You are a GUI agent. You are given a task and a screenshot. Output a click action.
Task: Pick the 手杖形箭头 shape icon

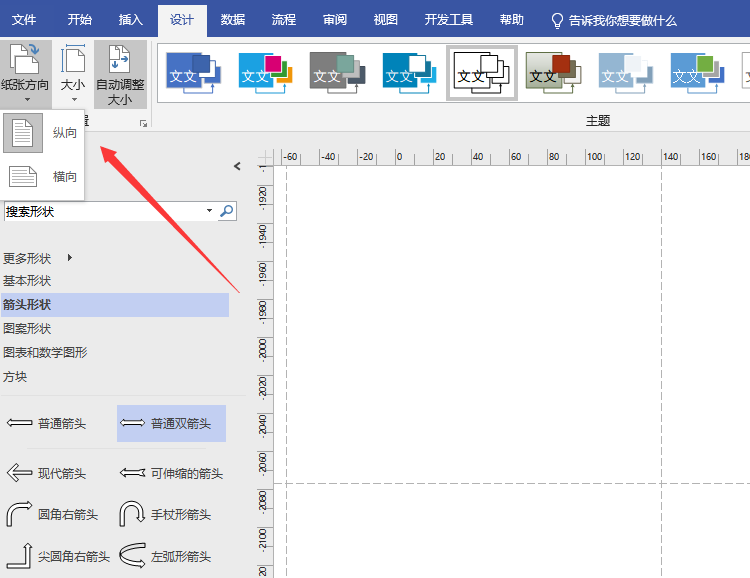point(133,514)
